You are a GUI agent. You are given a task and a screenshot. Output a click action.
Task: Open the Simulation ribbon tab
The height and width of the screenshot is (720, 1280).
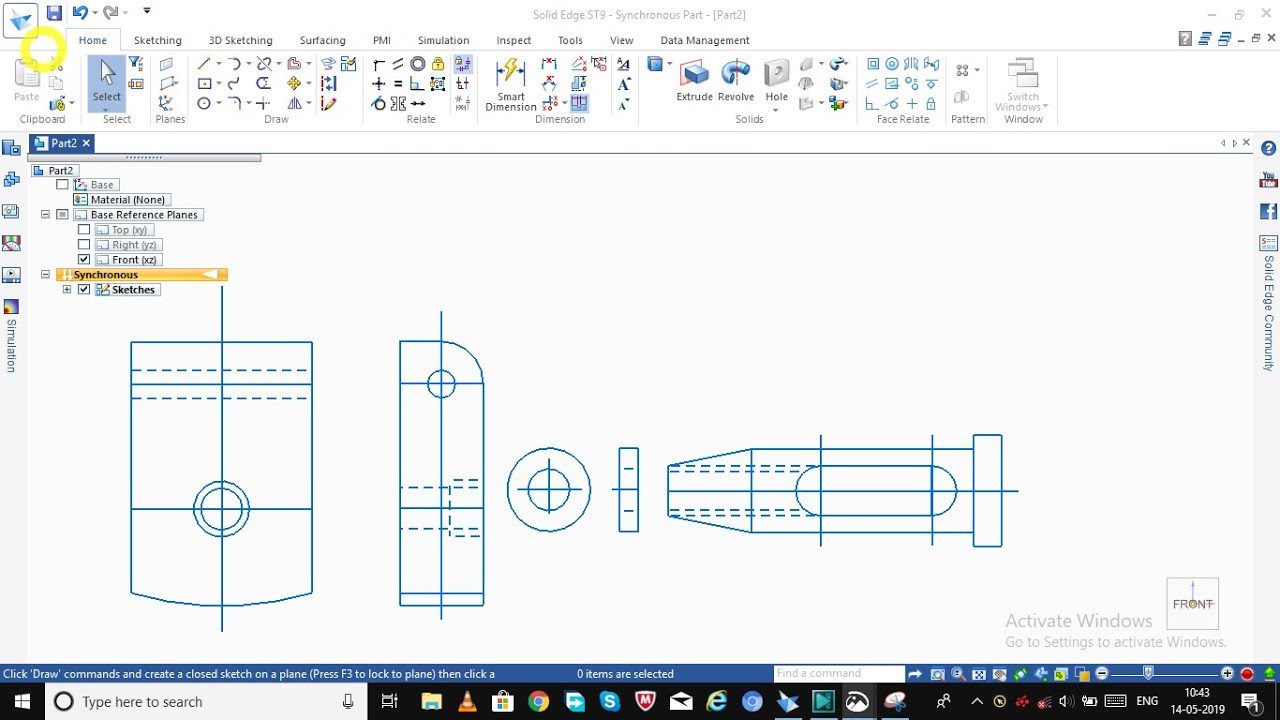(x=443, y=40)
